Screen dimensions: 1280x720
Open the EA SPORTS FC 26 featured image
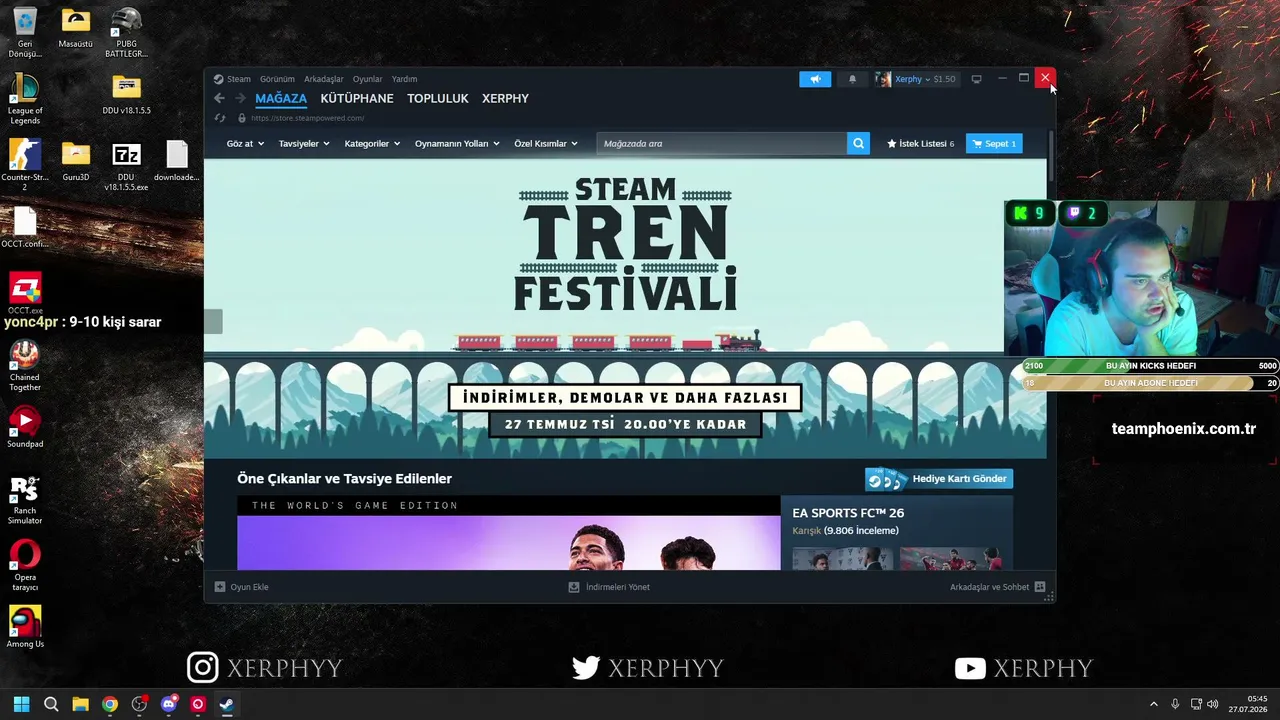[x=508, y=533]
